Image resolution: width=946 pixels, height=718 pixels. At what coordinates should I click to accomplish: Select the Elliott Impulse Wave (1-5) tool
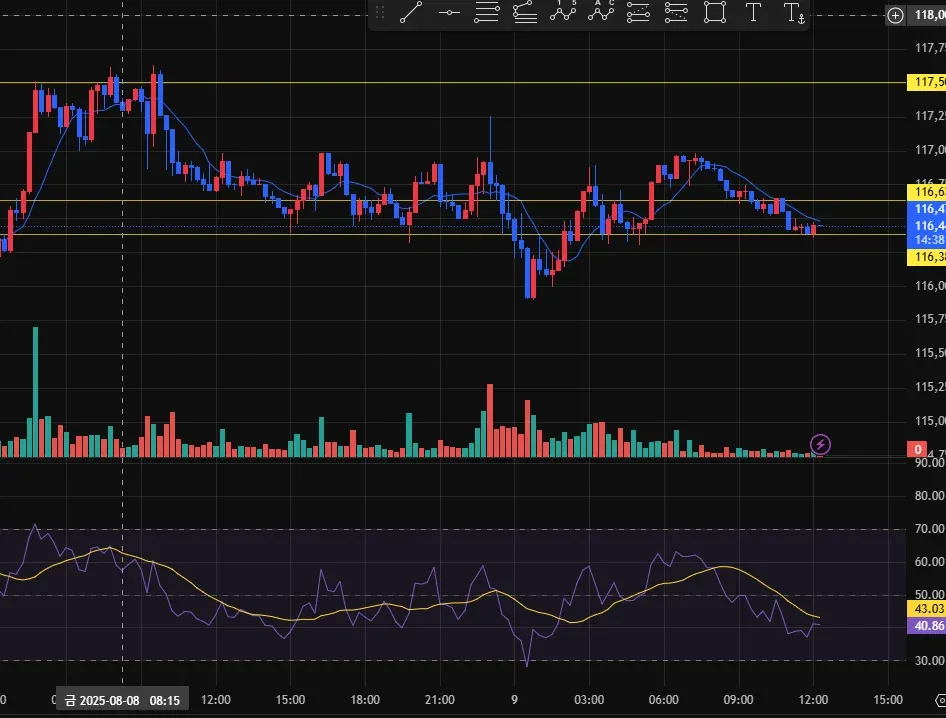click(563, 11)
